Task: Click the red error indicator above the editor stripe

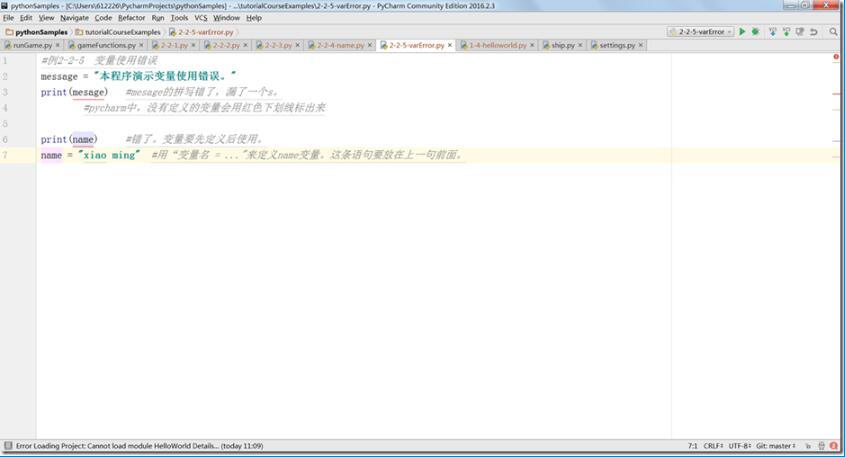Action: [836, 57]
